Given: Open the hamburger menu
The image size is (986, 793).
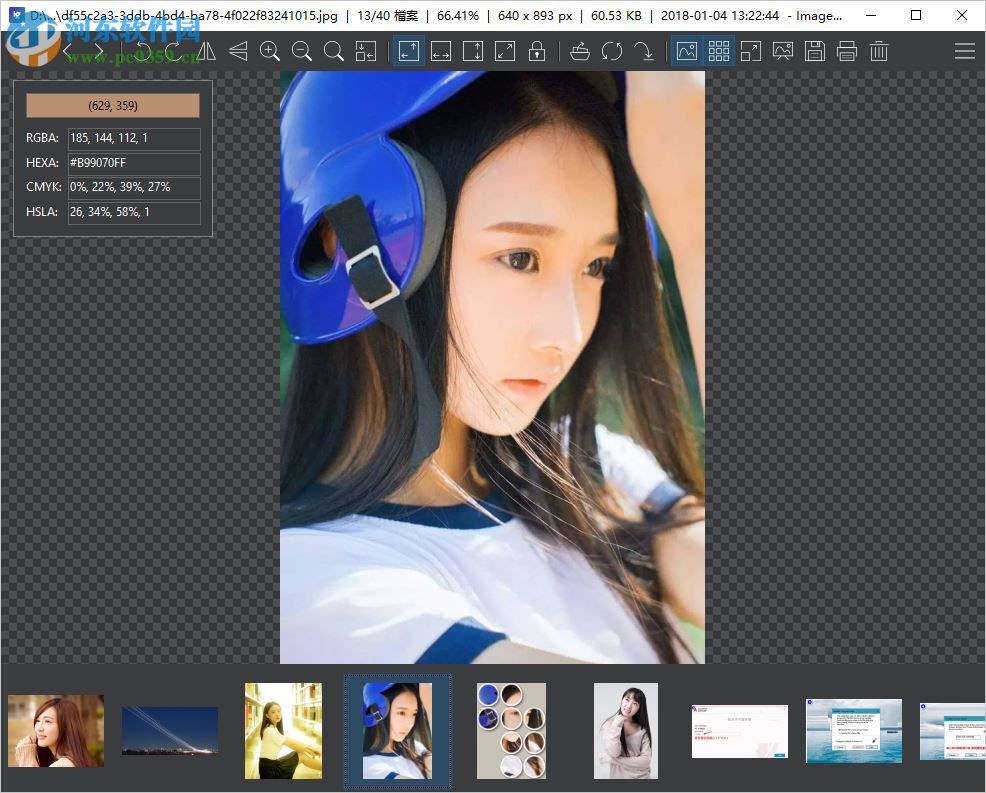Looking at the screenshot, I should [965, 50].
